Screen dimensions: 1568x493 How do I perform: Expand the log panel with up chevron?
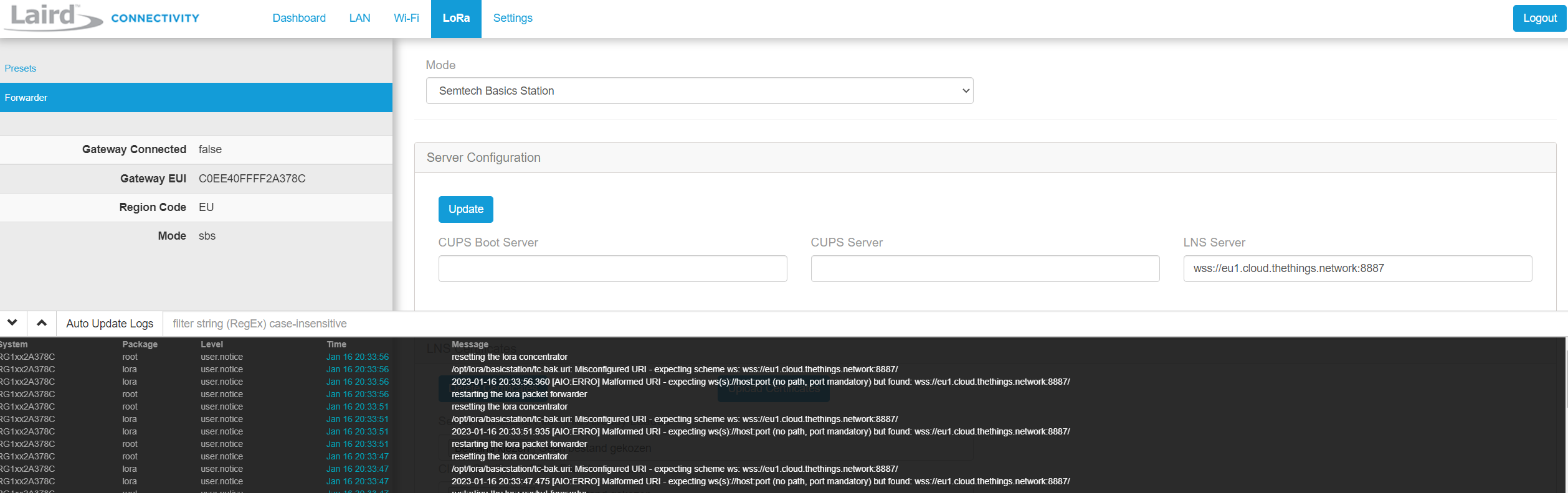coord(42,323)
